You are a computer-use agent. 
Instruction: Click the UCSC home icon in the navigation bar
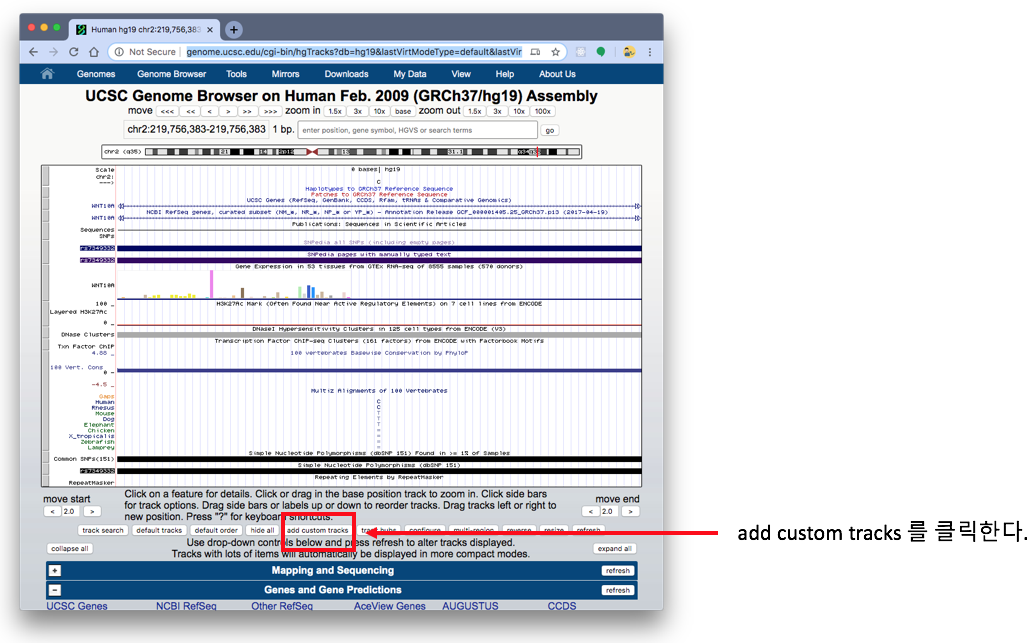[x=47, y=74]
